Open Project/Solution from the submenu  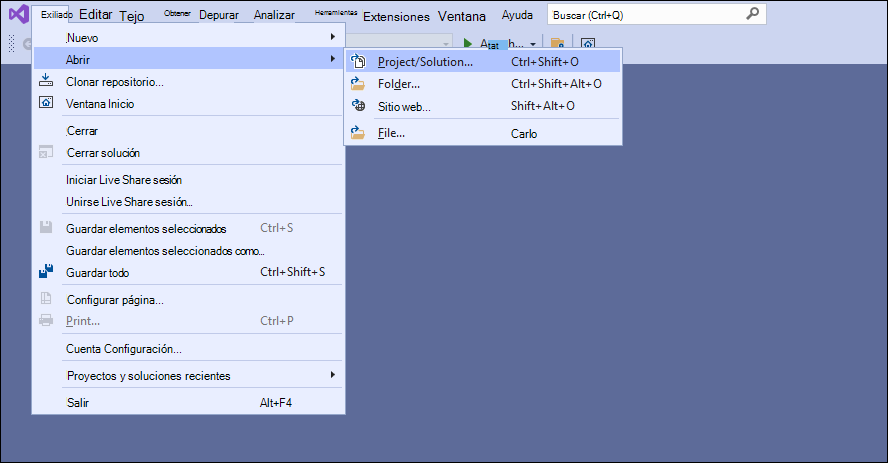tap(483, 62)
